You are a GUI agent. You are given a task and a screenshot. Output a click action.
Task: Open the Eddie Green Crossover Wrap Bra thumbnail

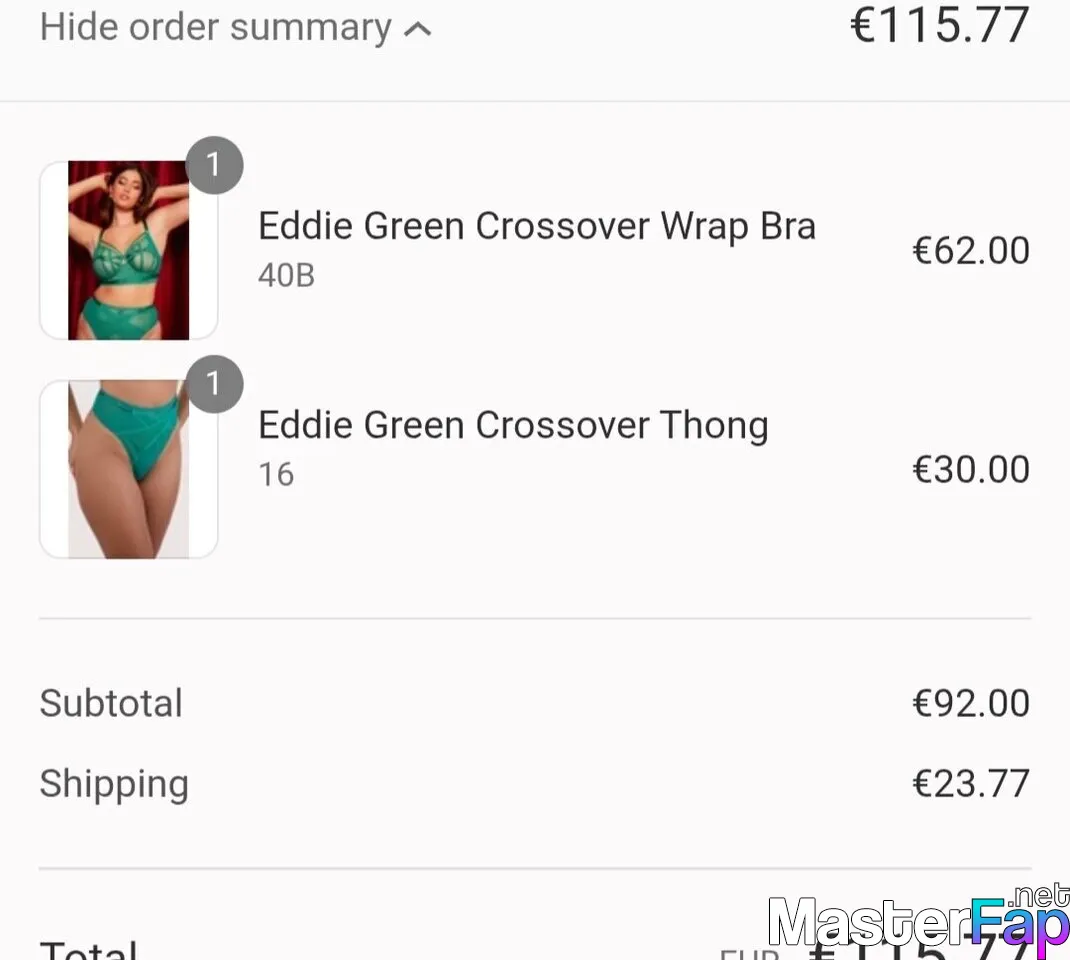tap(129, 250)
